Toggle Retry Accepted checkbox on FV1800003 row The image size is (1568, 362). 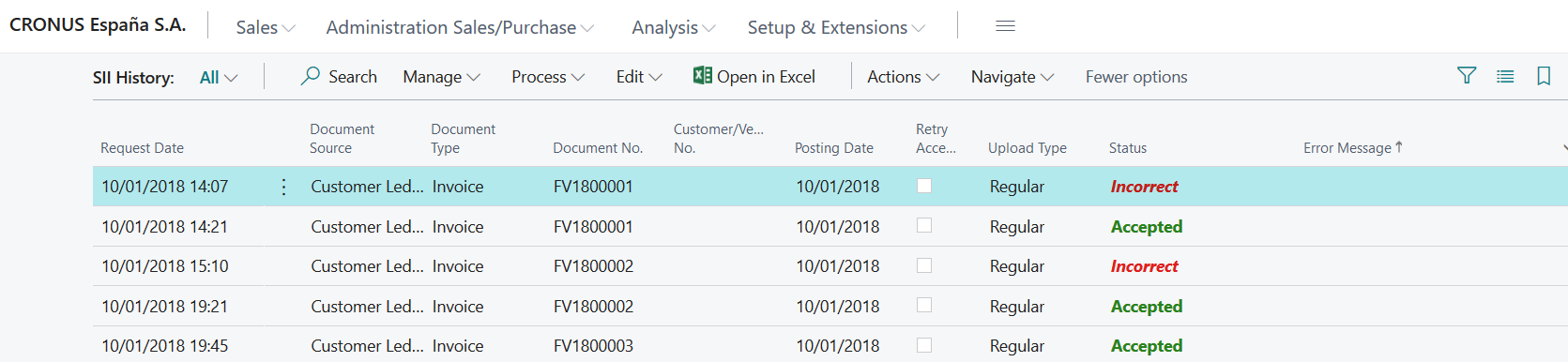point(924,345)
